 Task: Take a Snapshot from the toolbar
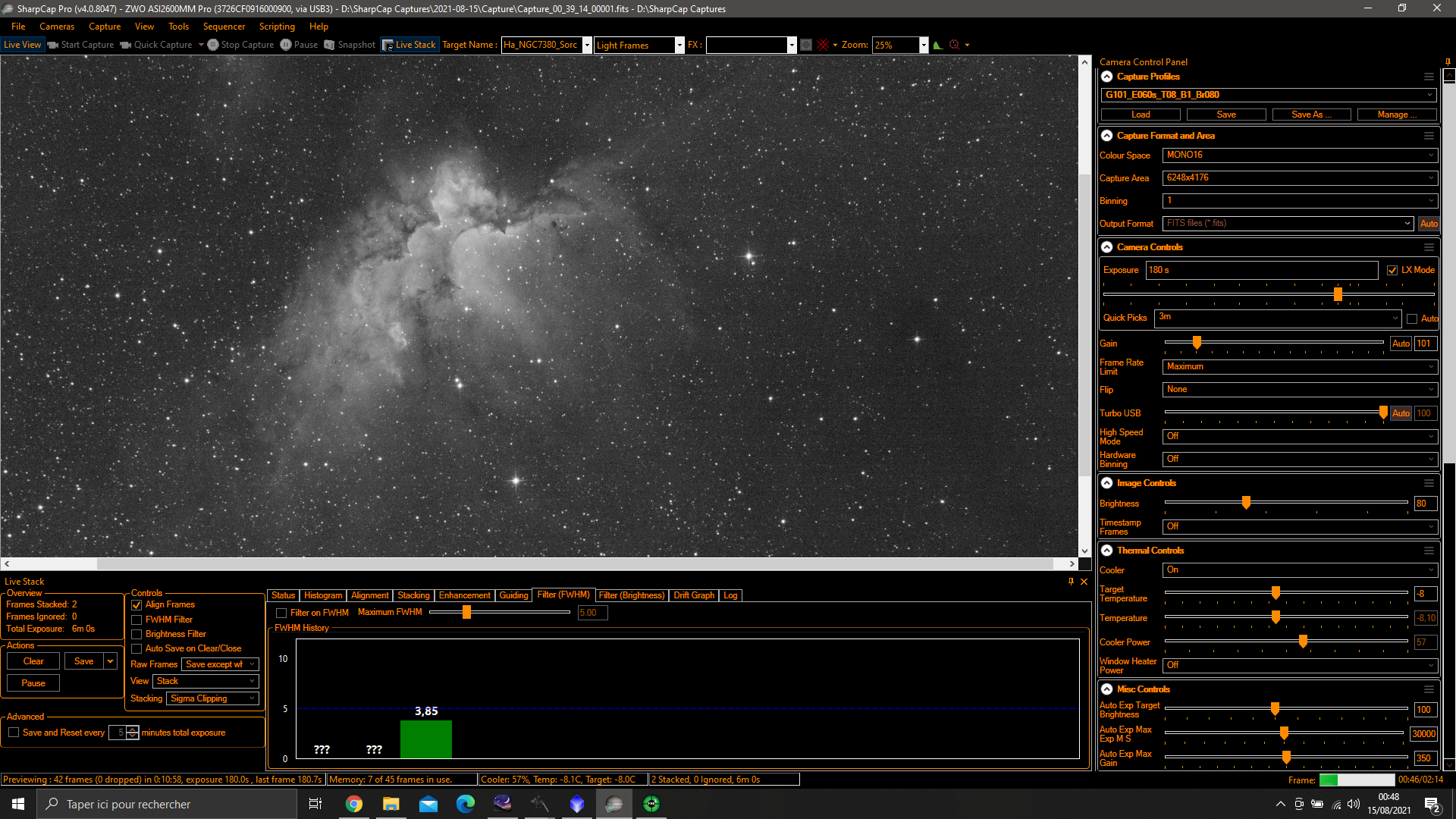tap(350, 45)
